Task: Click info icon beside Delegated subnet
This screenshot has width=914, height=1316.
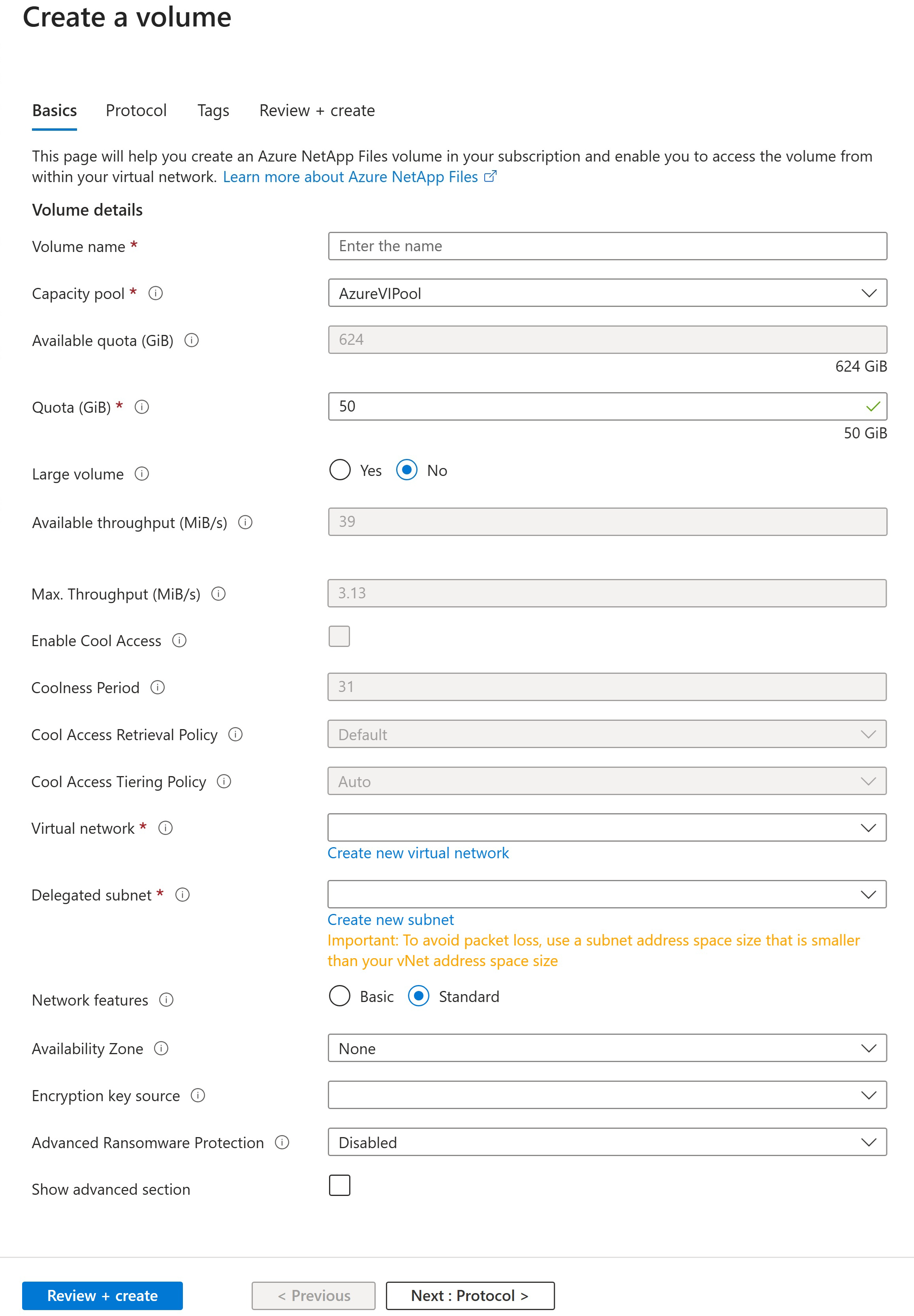Action: 182,895
